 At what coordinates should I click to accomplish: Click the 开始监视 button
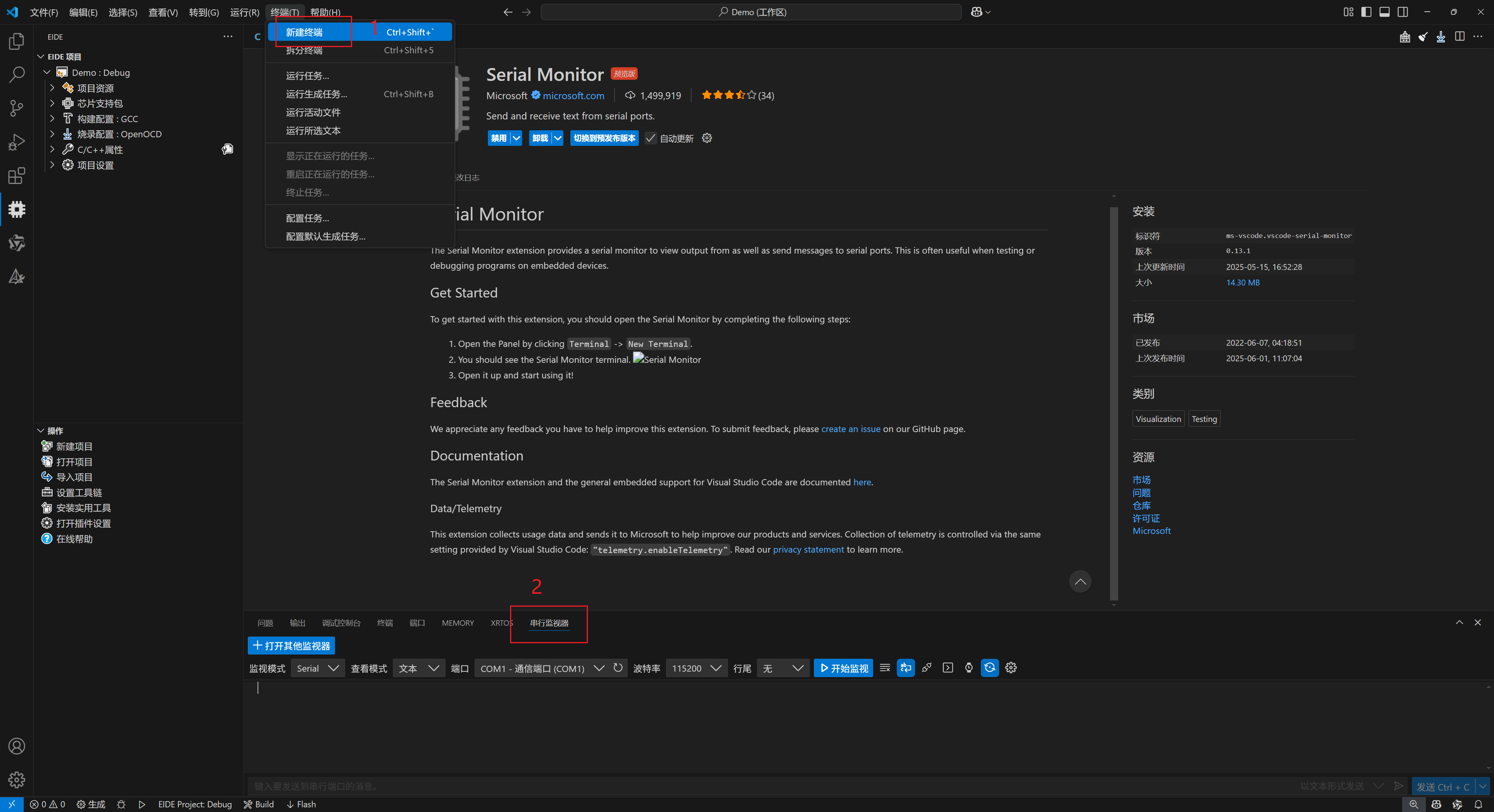(x=843, y=668)
